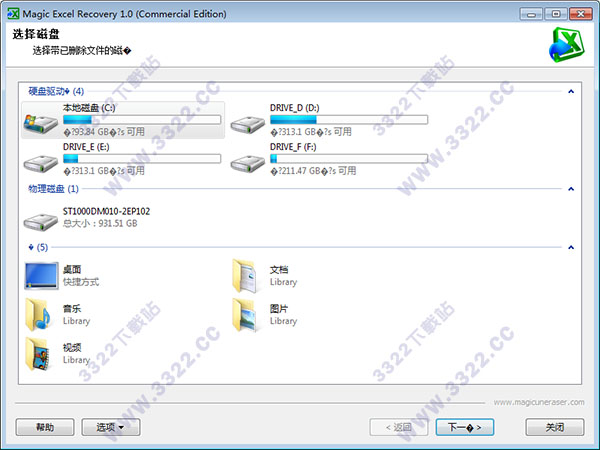Minimize the Magic Excel Recovery window
Viewport: 600px width, 450px height.
pos(532,14)
